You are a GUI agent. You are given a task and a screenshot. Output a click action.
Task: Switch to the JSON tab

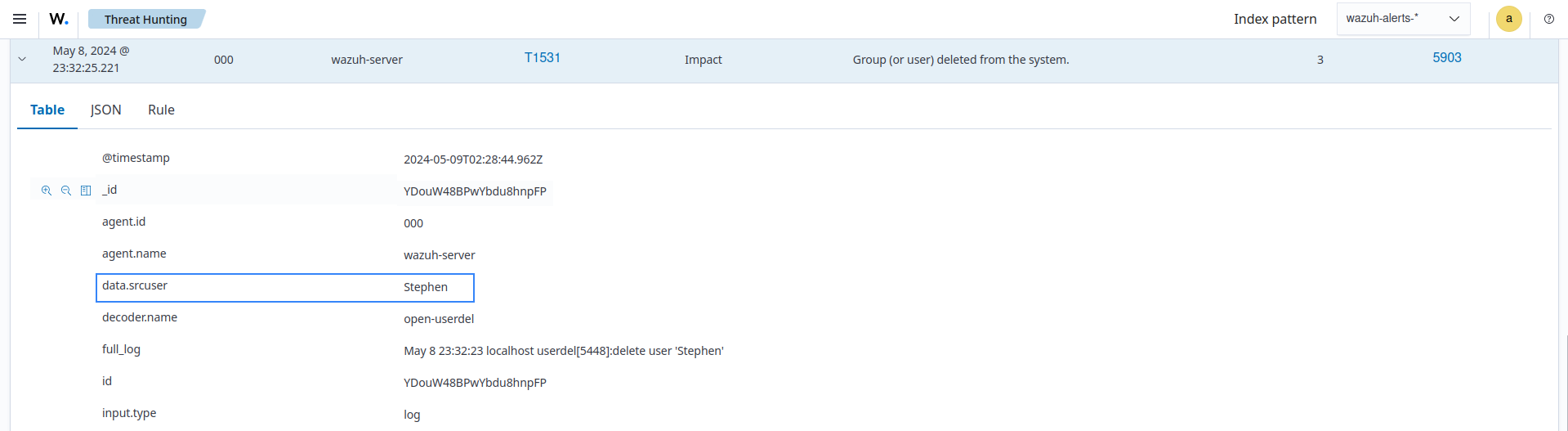[105, 110]
